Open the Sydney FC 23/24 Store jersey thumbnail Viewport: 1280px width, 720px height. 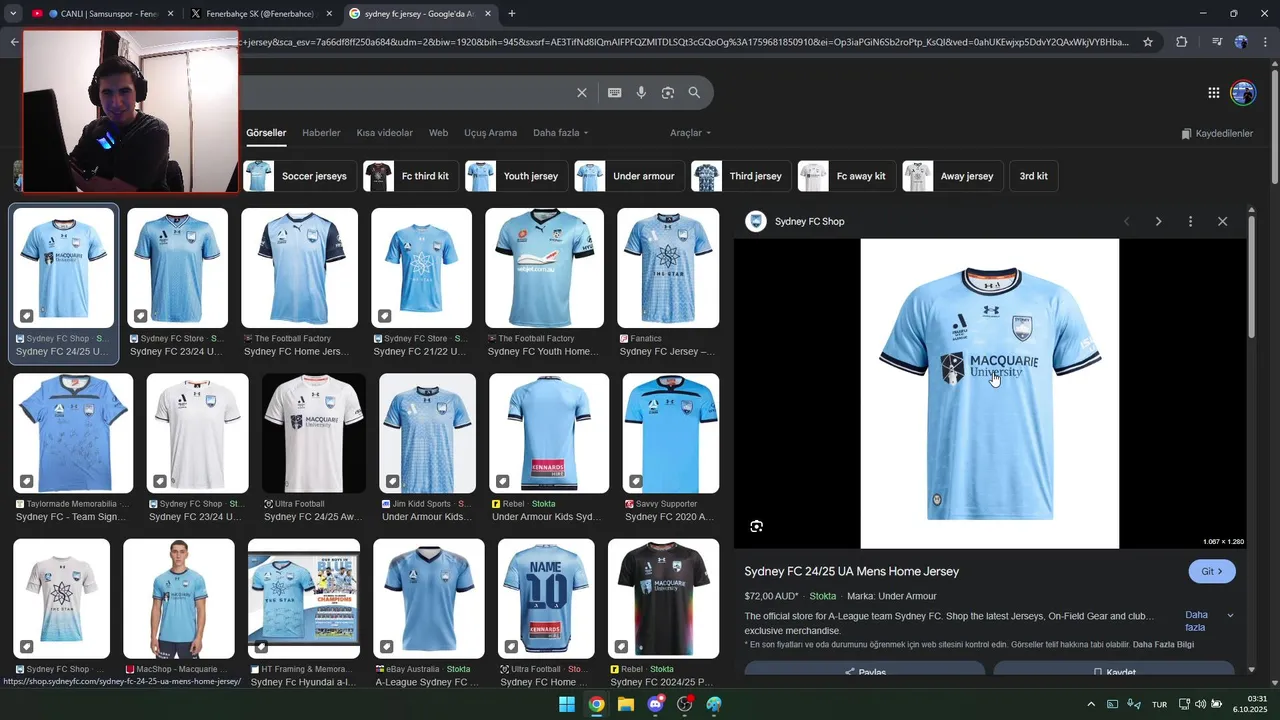(x=178, y=268)
